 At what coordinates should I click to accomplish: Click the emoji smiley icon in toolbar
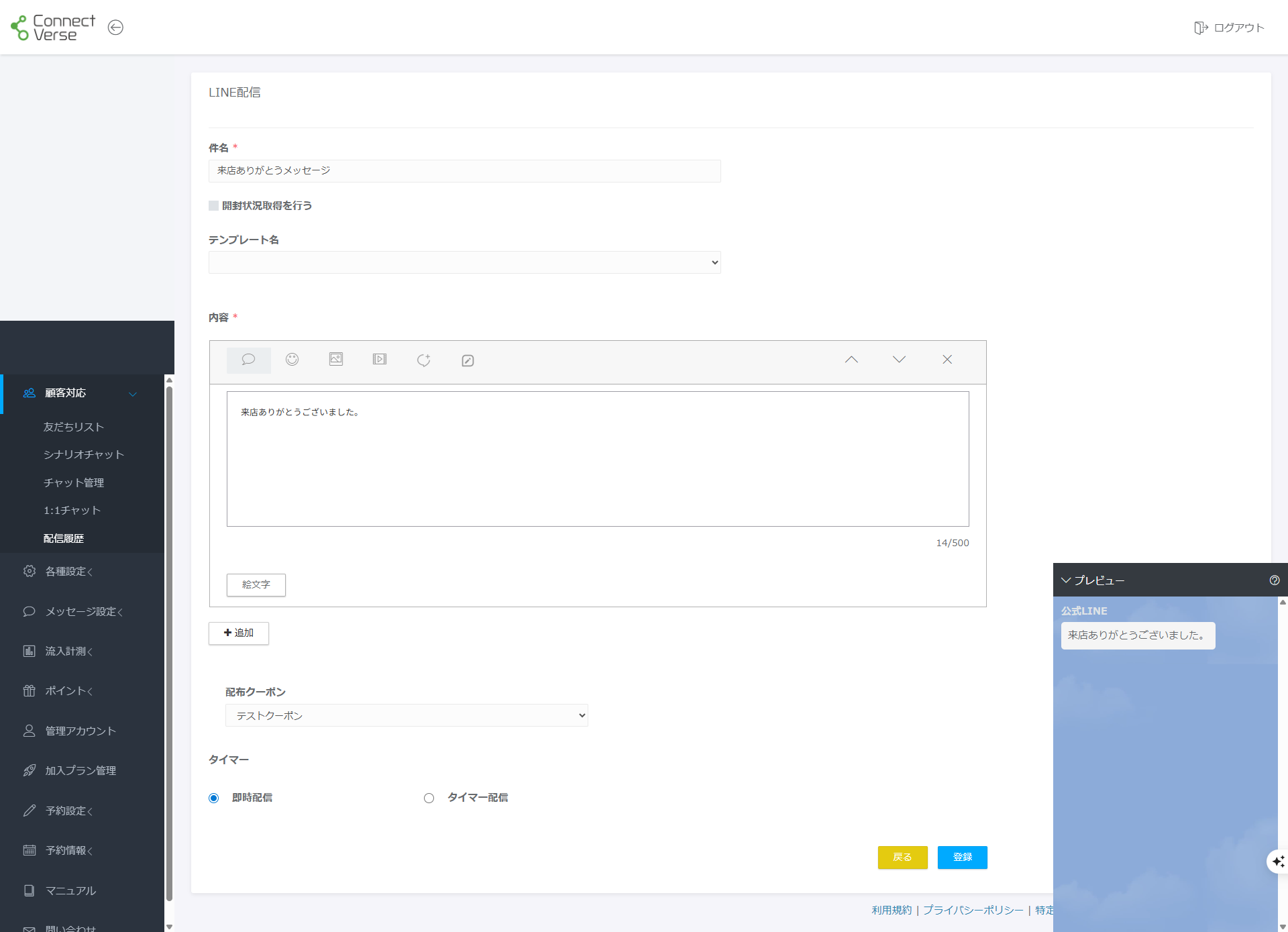(292, 360)
